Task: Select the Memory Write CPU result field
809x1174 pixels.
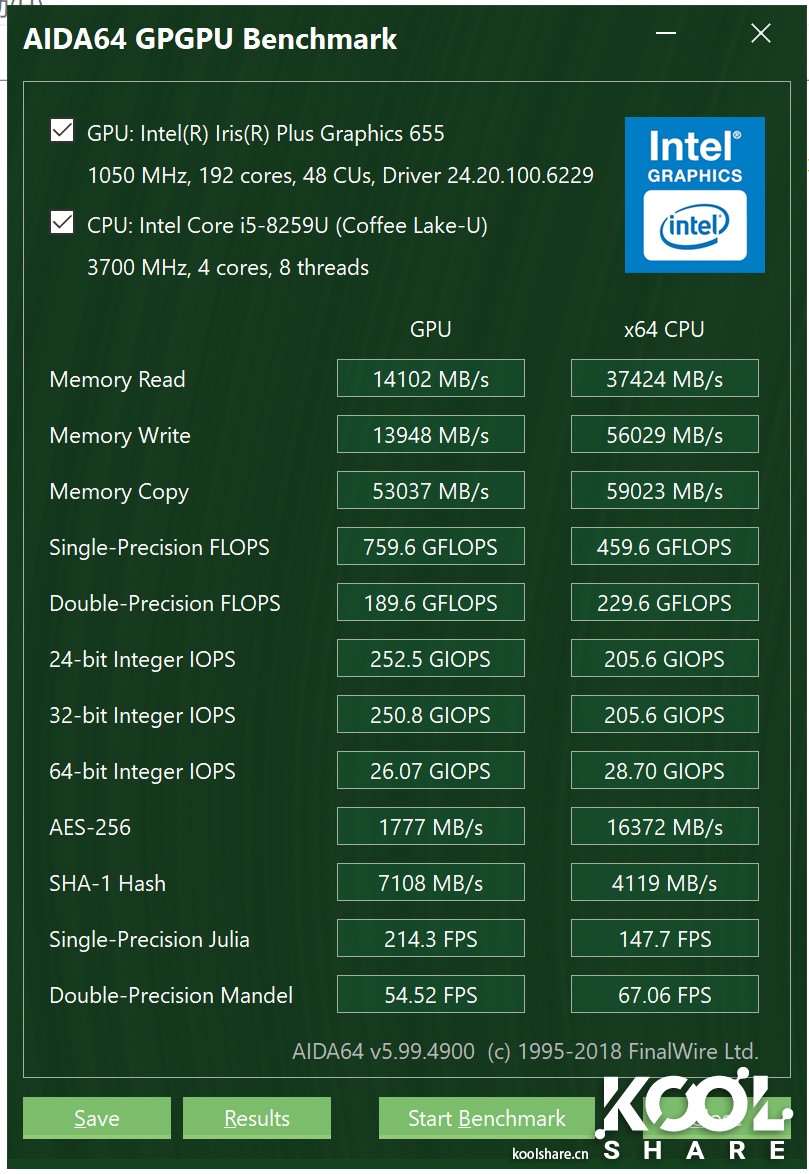Action: 664,434
